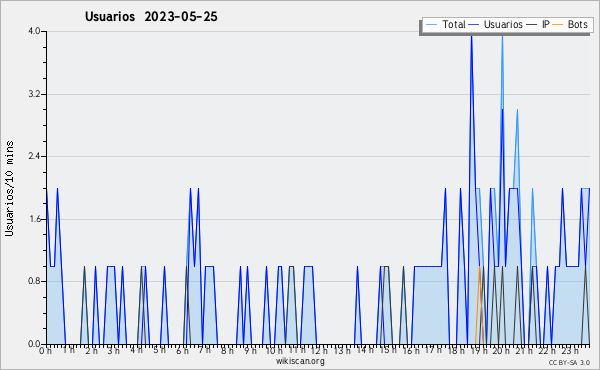The width and height of the screenshot is (600, 370).
Task: Click the '1 h' x-axis label
Action: (68, 350)
